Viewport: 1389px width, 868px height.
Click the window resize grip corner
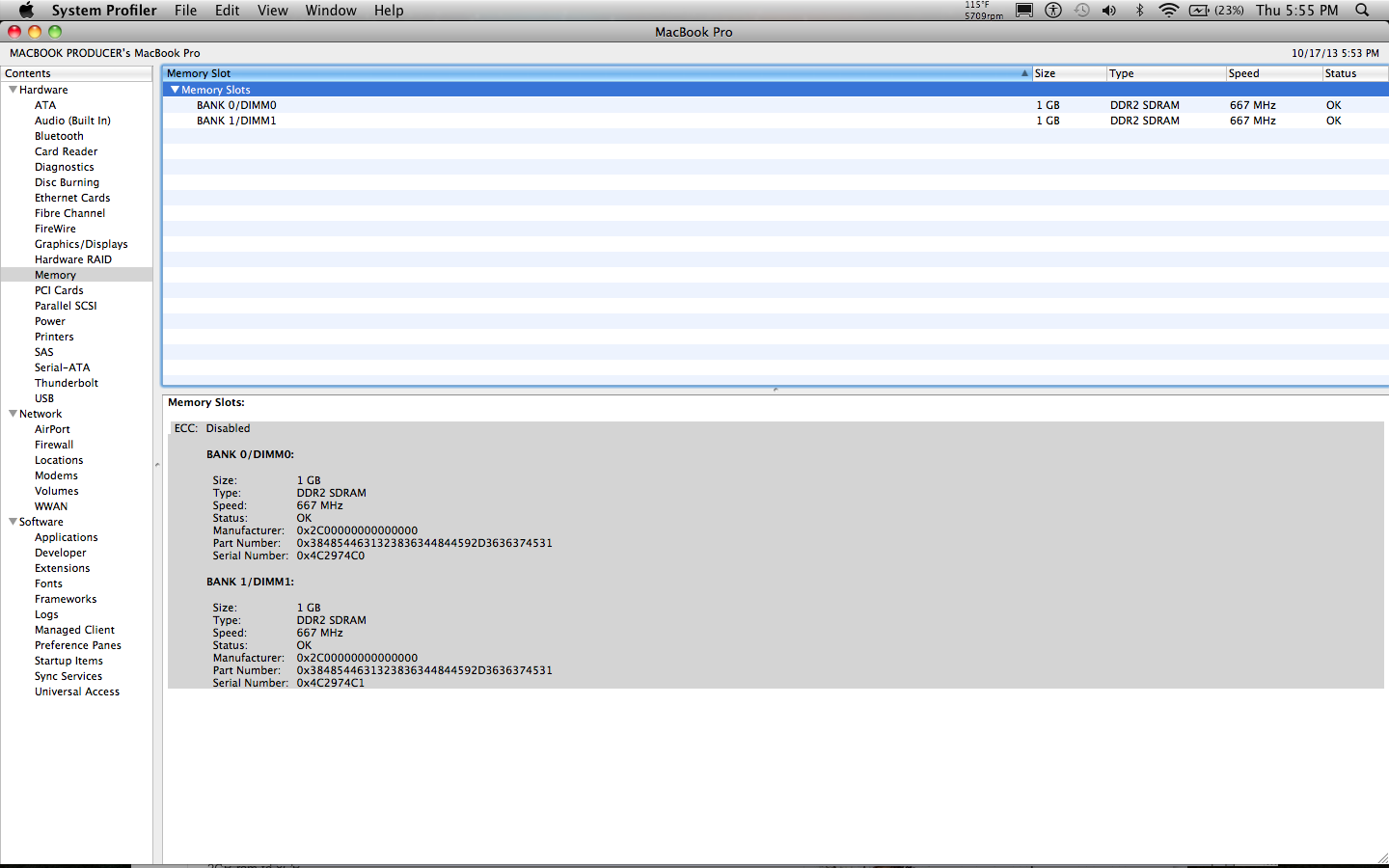pyautogui.click(x=1382, y=857)
